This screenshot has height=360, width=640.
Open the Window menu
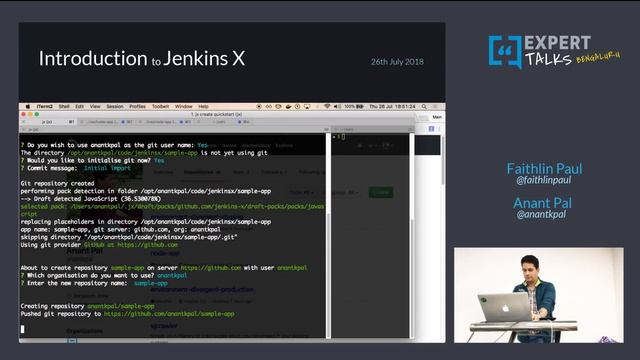tap(183, 107)
